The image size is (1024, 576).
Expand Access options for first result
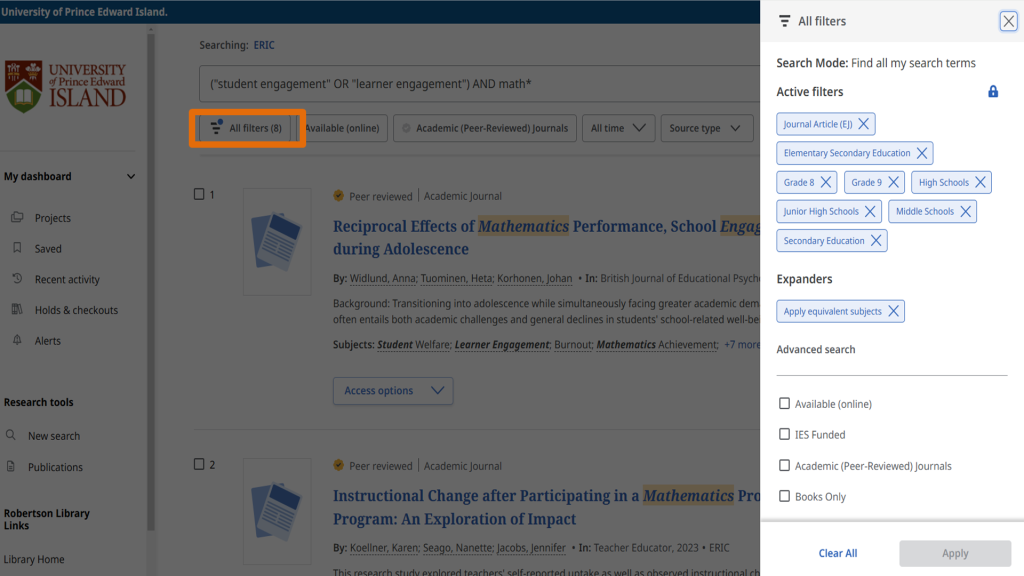pyautogui.click(x=393, y=391)
